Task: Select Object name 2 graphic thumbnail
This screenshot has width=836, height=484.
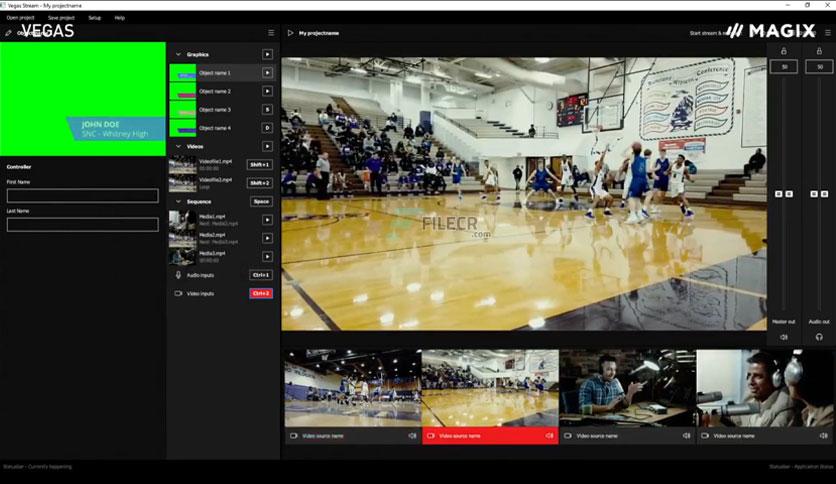Action: tap(183, 91)
